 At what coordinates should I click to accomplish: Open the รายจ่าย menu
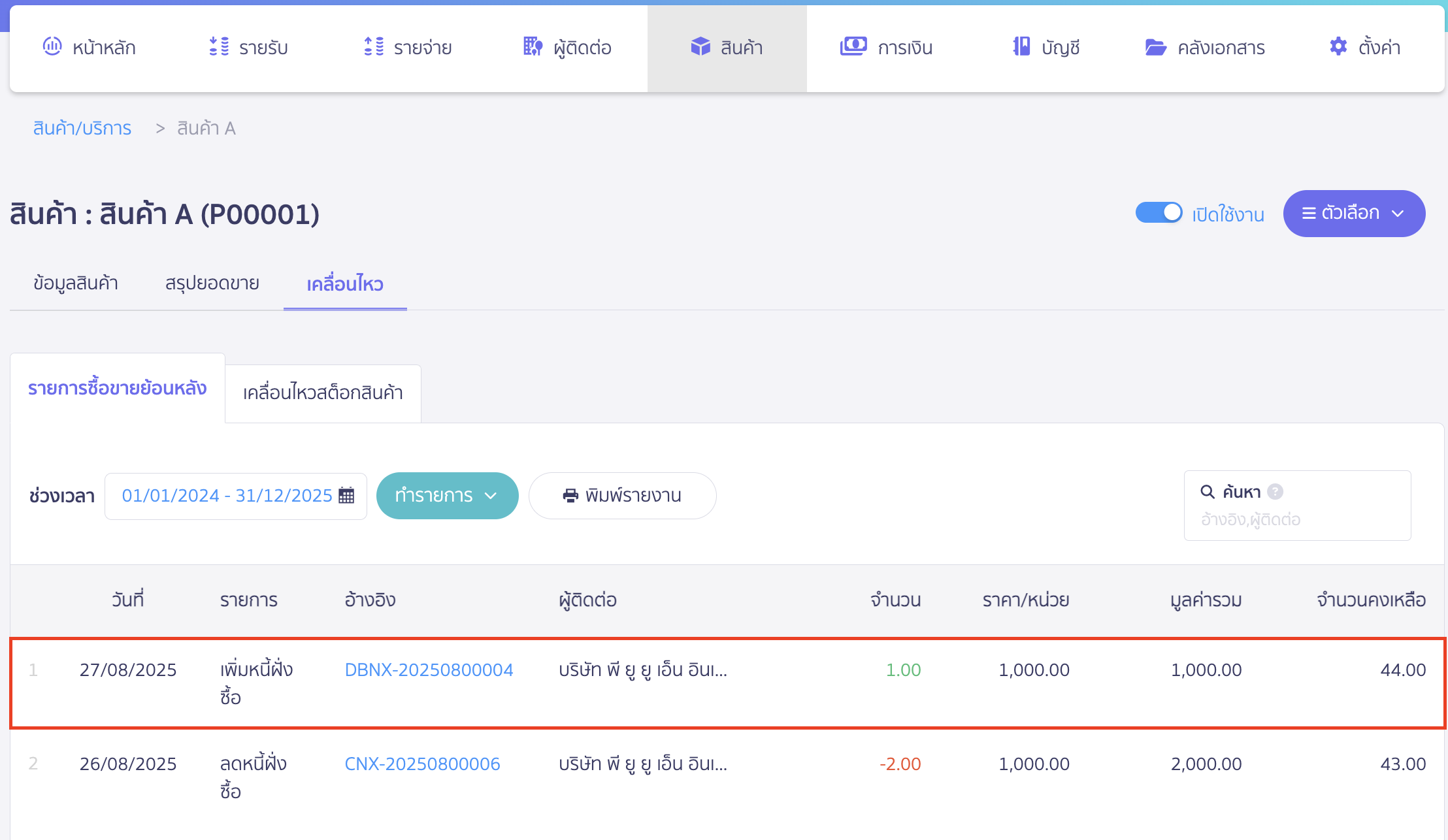point(408,48)
